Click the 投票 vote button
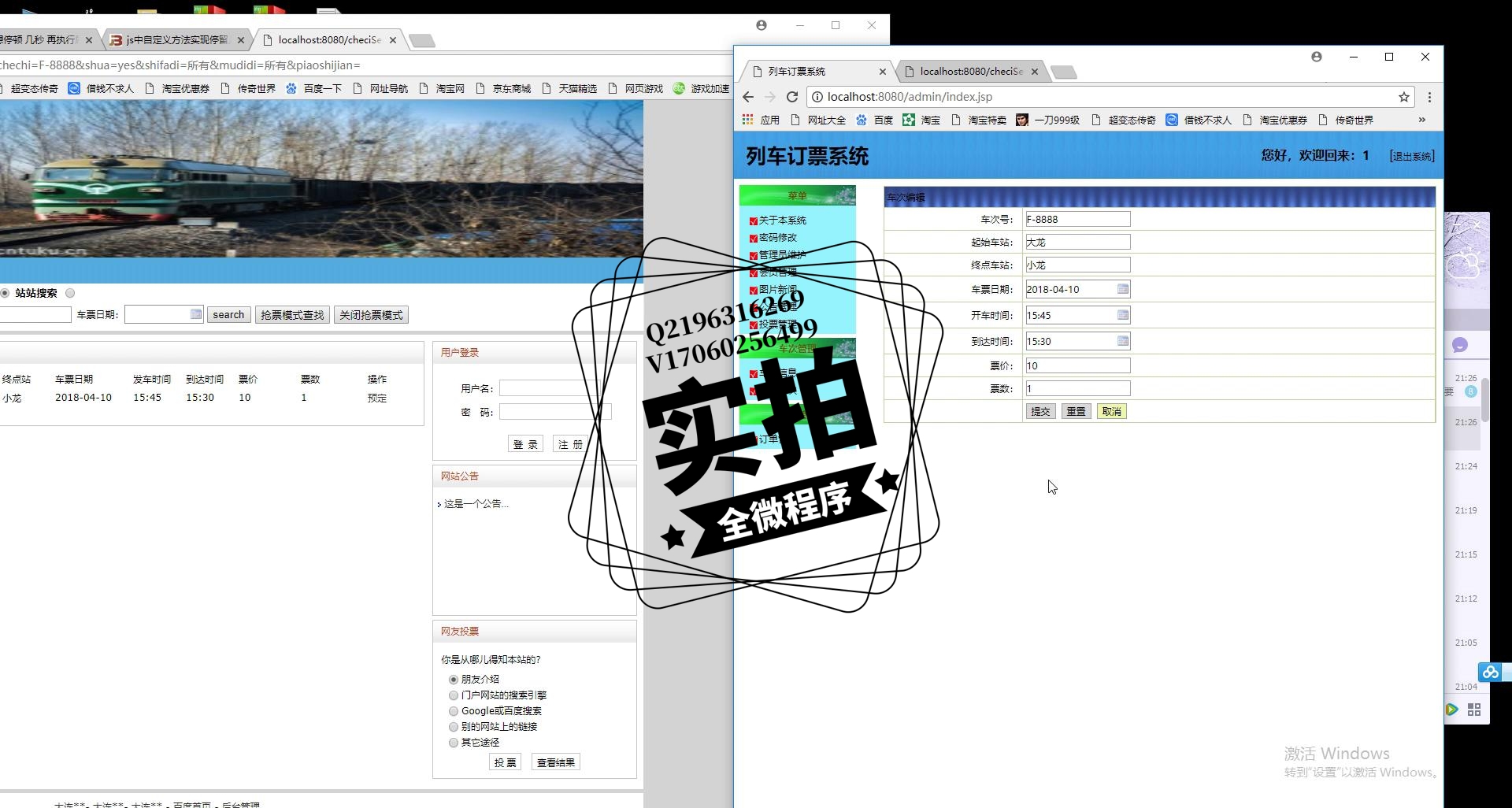Screen dimensions: 1512x808 [505, 762]
